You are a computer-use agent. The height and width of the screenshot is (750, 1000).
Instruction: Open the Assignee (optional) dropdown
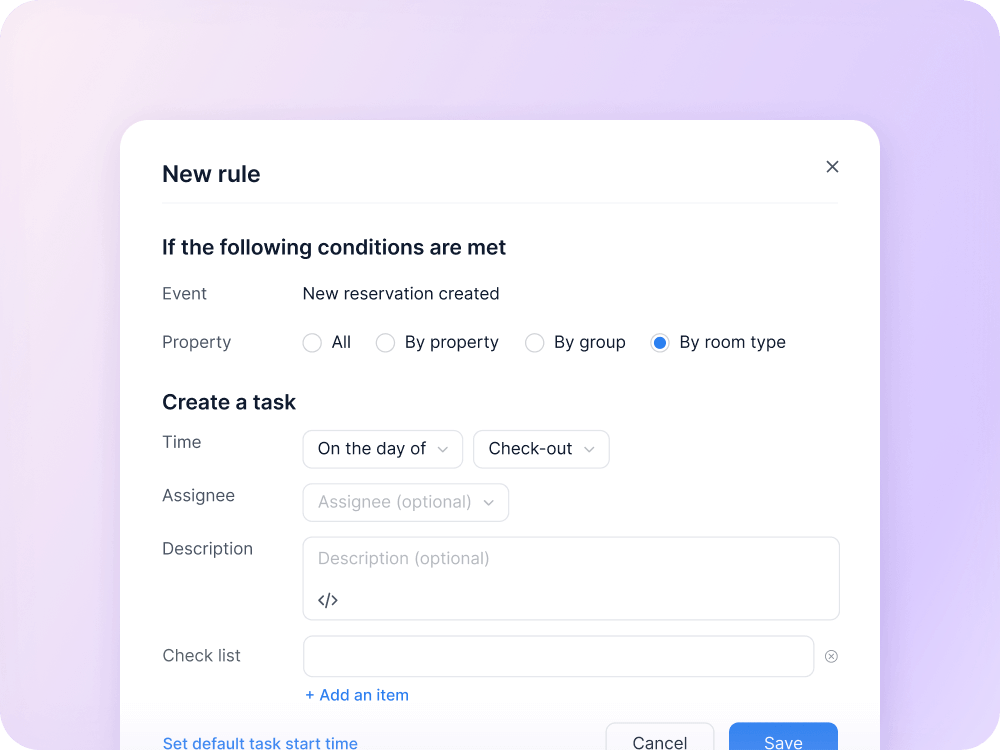pos(405,502)
